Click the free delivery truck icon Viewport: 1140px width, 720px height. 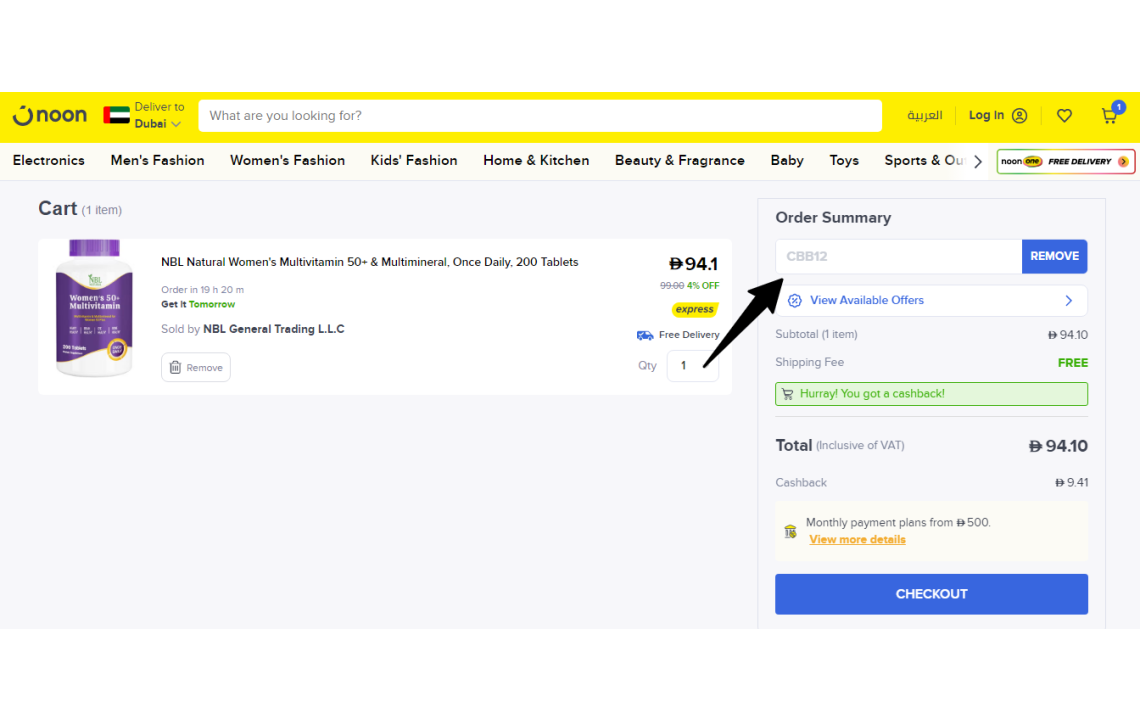click(x=645, y=335)
